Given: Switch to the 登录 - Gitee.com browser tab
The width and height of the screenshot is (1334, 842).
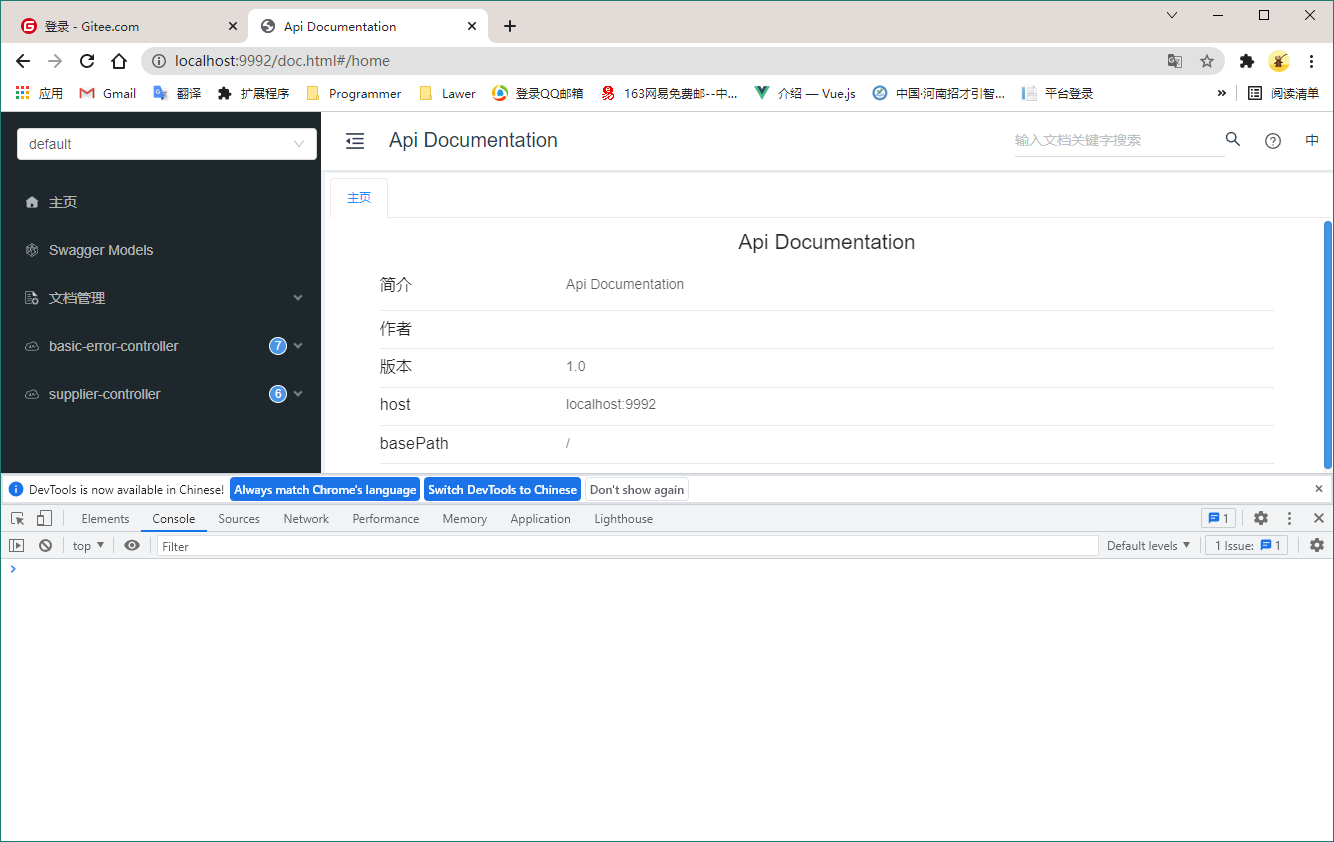Looking at the screenshot, I should tap(128, 27).
